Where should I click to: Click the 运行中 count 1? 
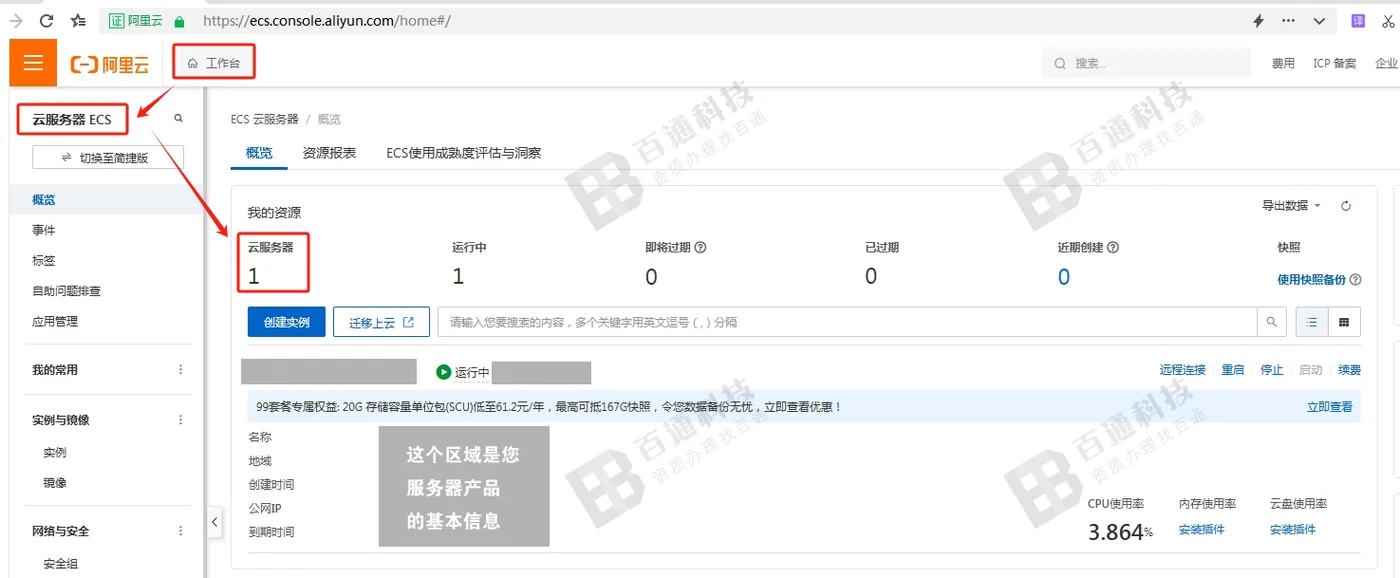458,277
